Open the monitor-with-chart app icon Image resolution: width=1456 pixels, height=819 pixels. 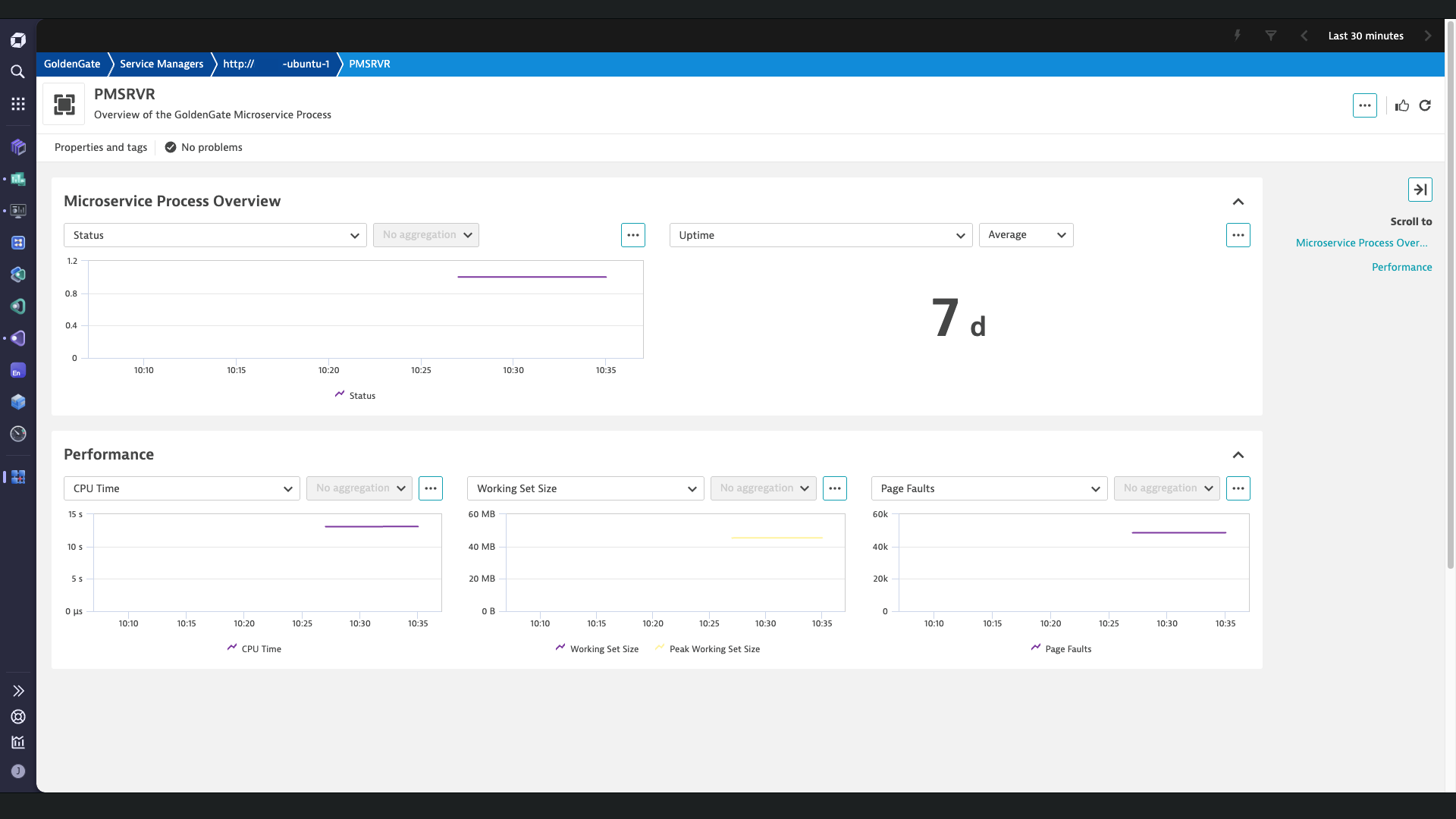click(18, 211)
